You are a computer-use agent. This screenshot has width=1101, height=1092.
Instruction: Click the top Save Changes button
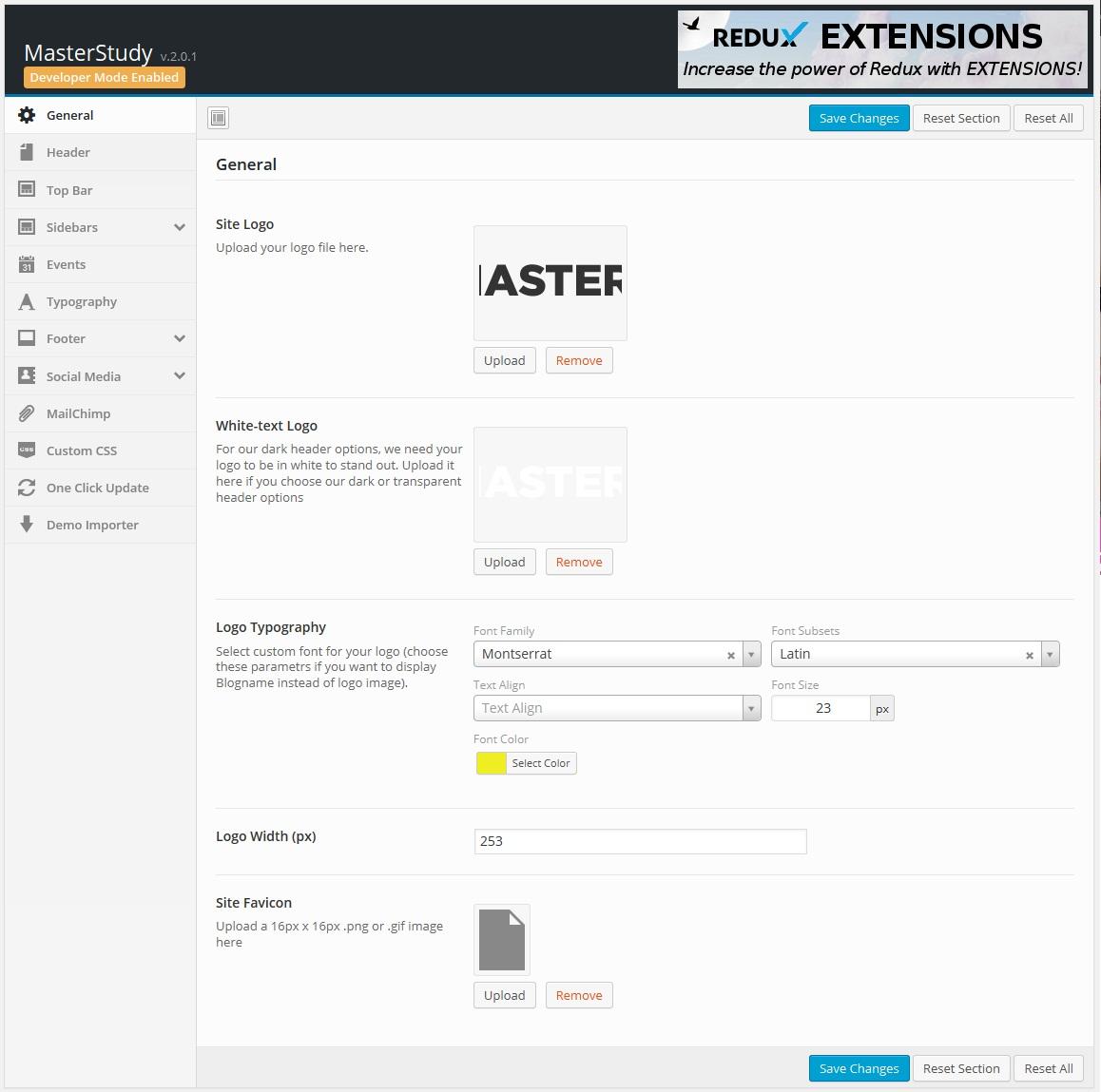[859, 118]
